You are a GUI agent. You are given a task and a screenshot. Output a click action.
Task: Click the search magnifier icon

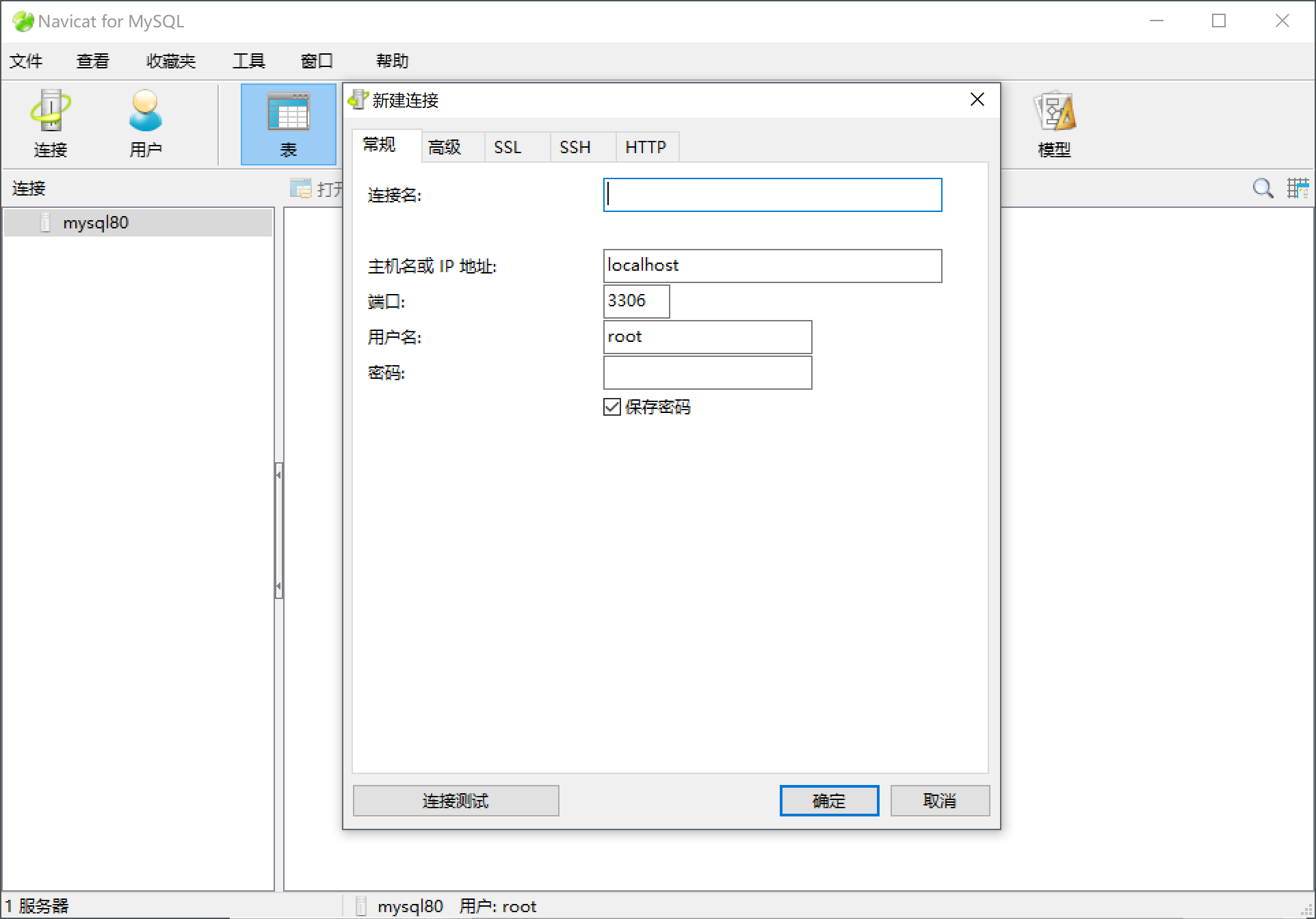click(1263, 188)
